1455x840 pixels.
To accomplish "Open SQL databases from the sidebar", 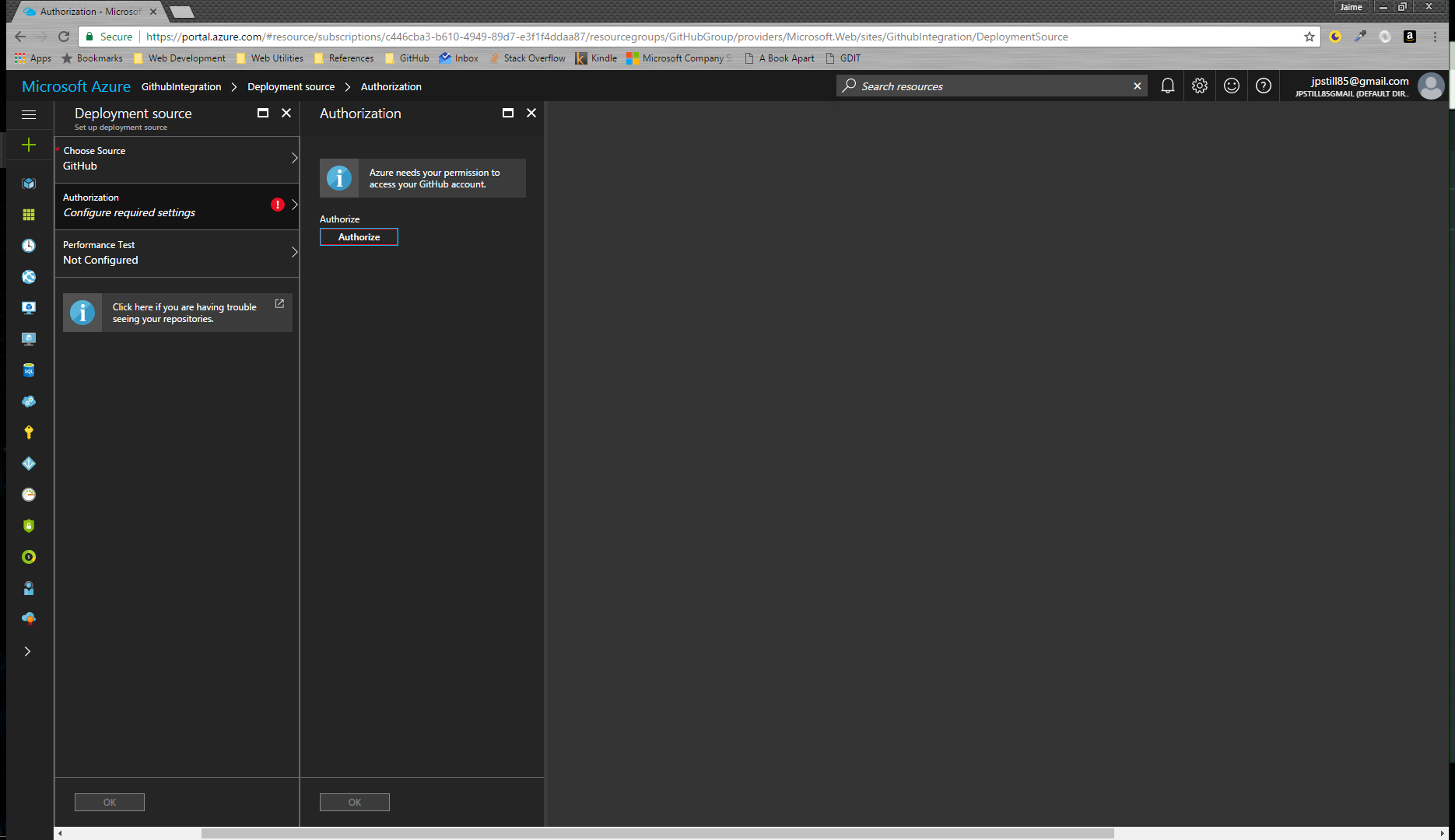I will (29, 370).
